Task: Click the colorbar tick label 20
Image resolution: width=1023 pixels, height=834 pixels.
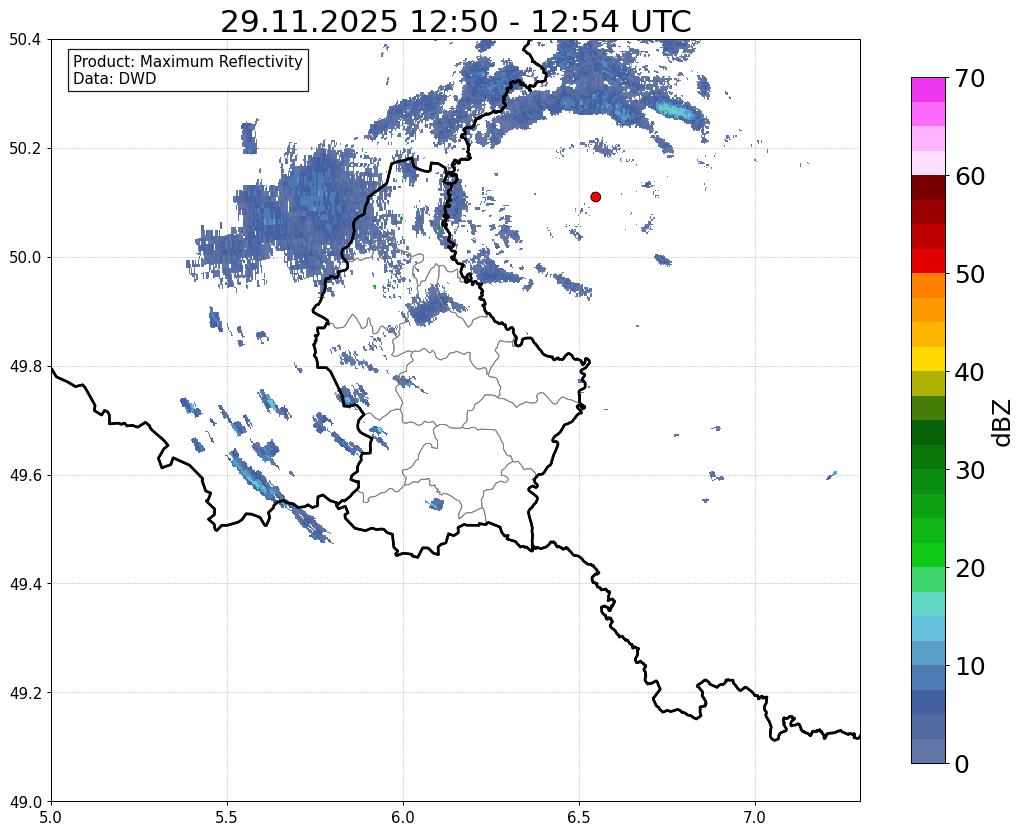Action: point(970,568)
